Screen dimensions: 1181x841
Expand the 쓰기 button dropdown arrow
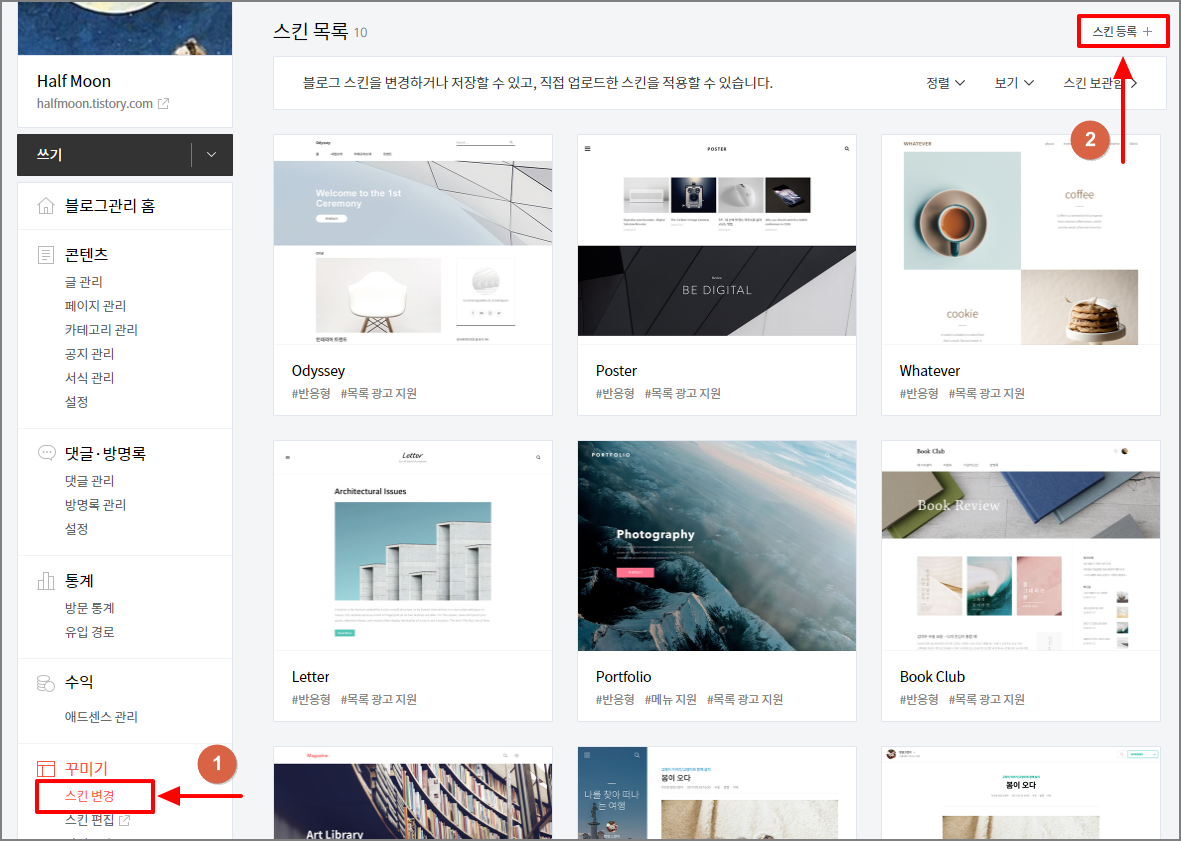[212, 154]
